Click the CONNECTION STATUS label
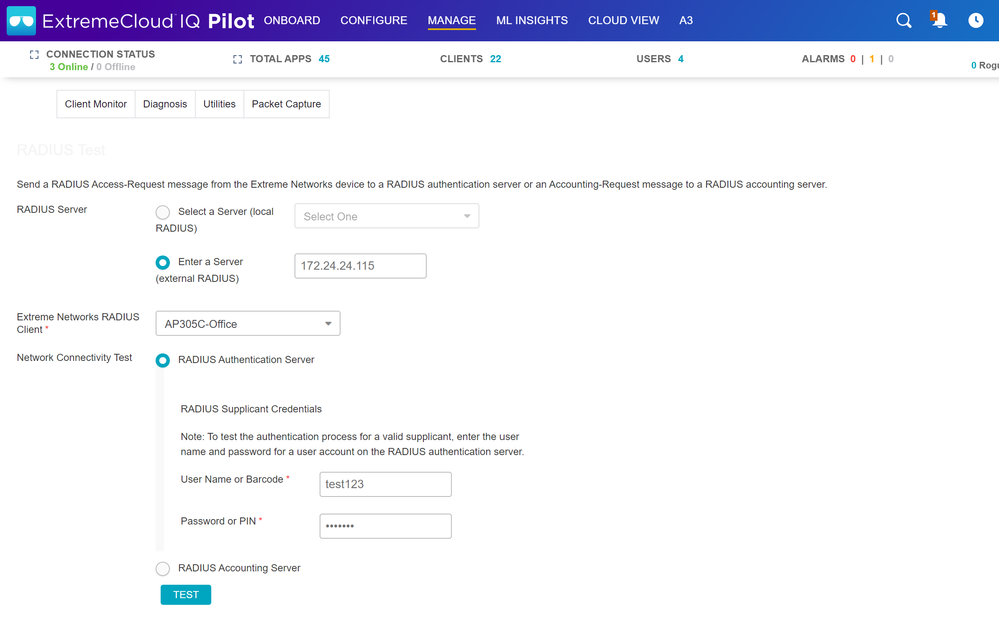Viewport: 999px width, 629px height. [101, 54]
